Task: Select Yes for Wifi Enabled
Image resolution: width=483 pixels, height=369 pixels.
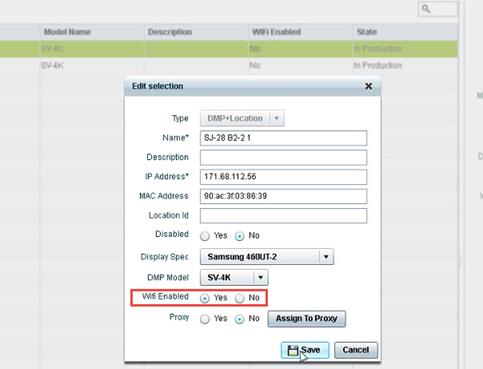Action: [x=205, y=298]
